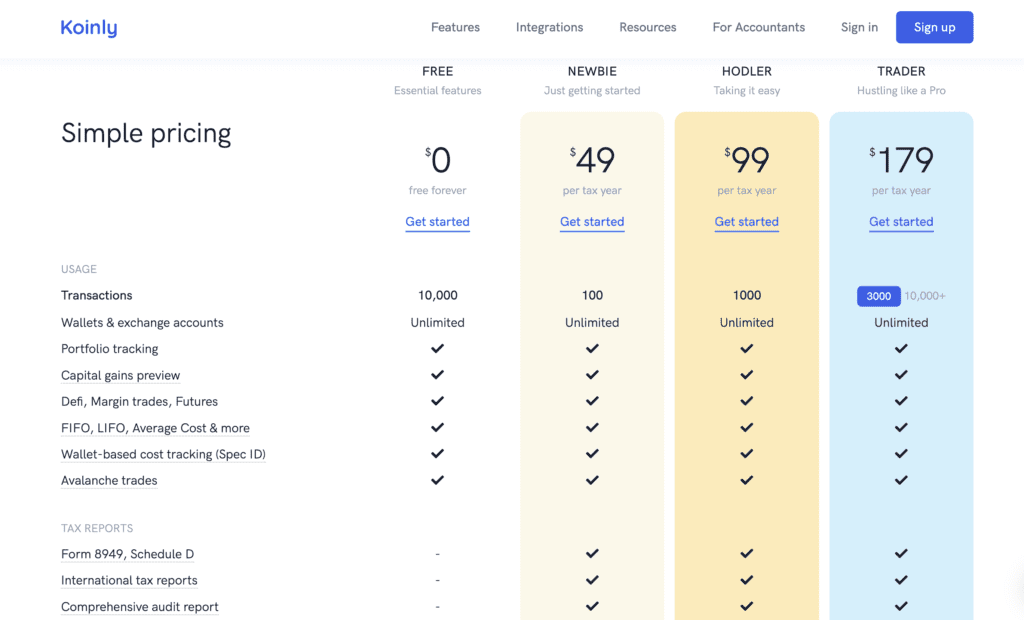
Task: Click the Defi, Margin trades checkmark in Hodler column
Action: pos(746,401)
